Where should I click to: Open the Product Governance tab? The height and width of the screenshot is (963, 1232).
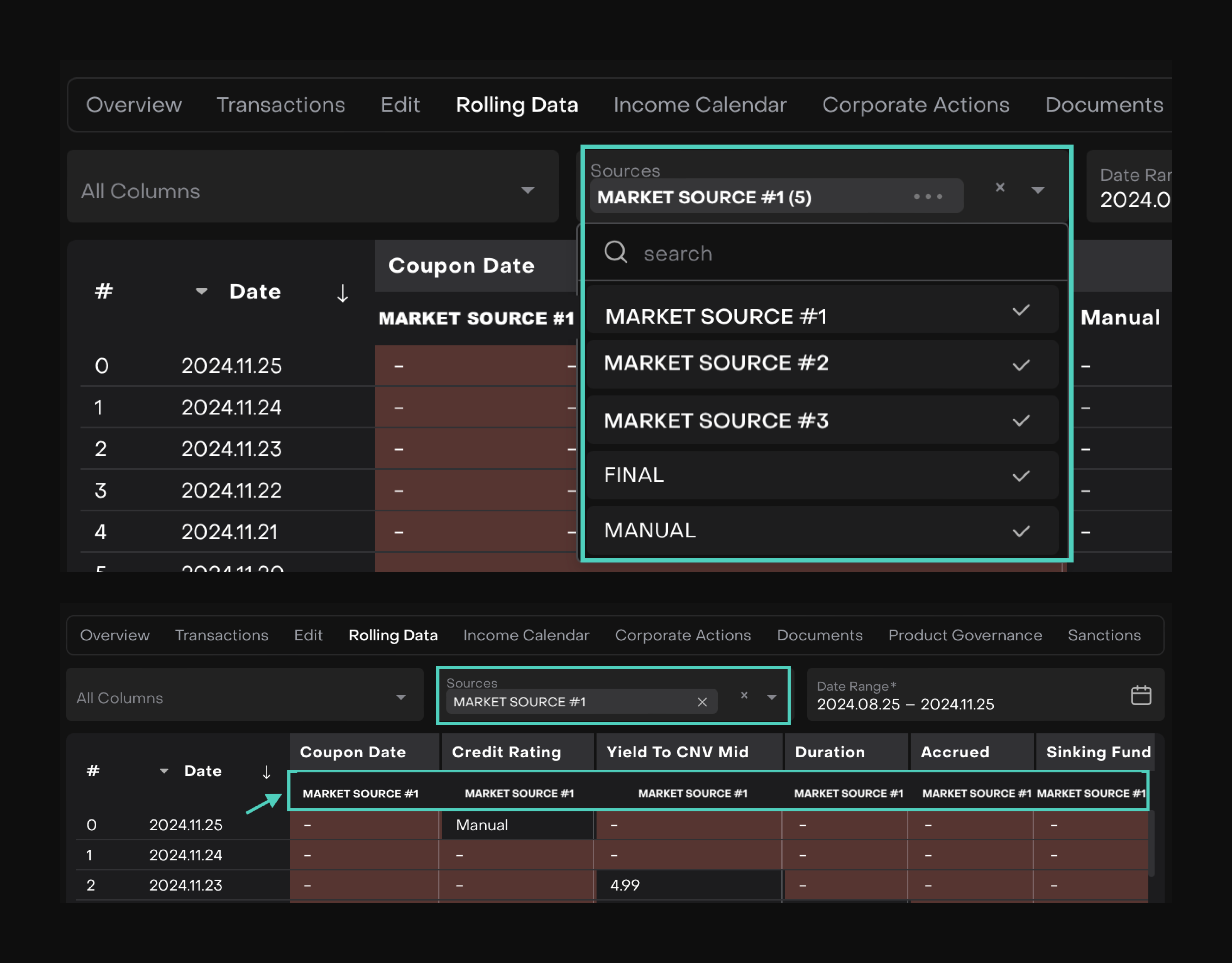[965, 635]
